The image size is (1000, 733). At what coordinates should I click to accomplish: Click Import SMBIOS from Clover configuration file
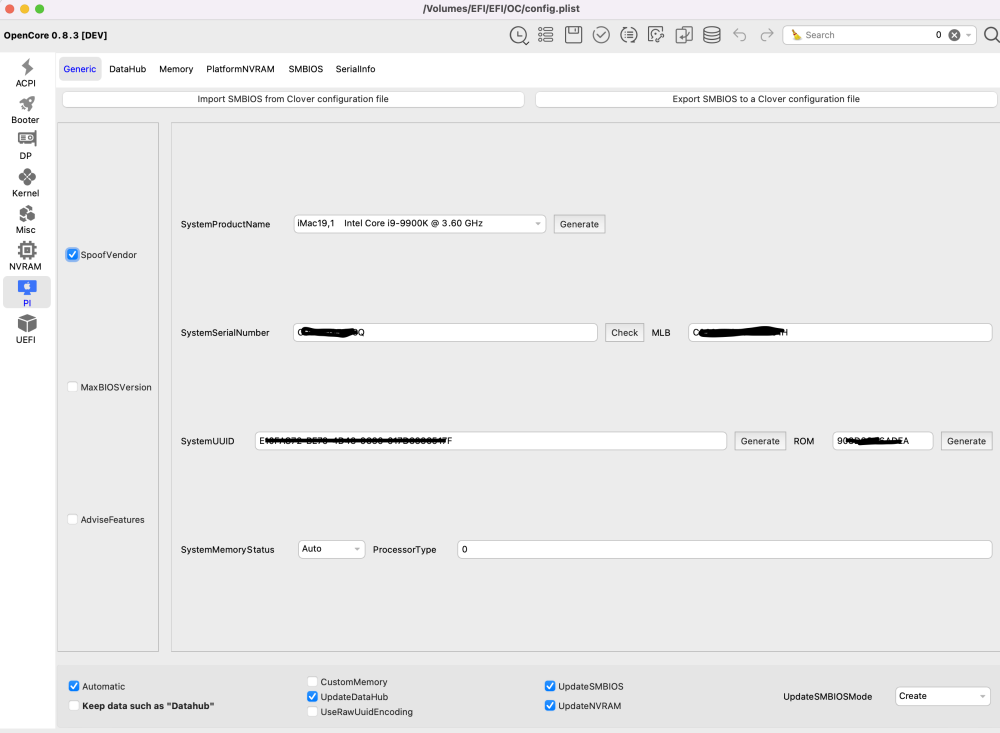pos(293,99)
